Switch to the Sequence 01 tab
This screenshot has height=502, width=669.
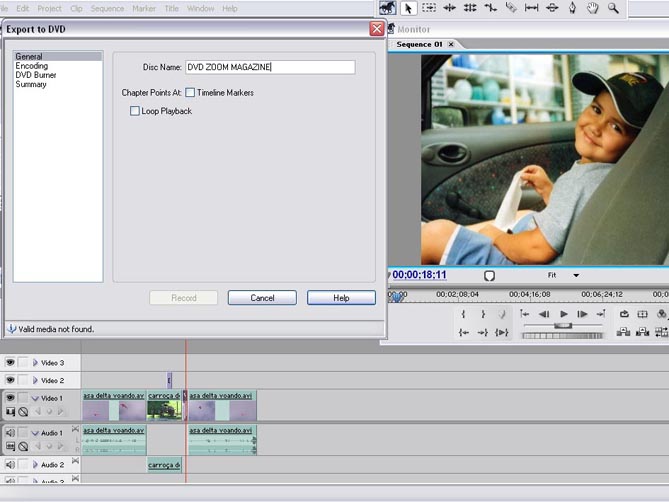[x=420, y=44]
